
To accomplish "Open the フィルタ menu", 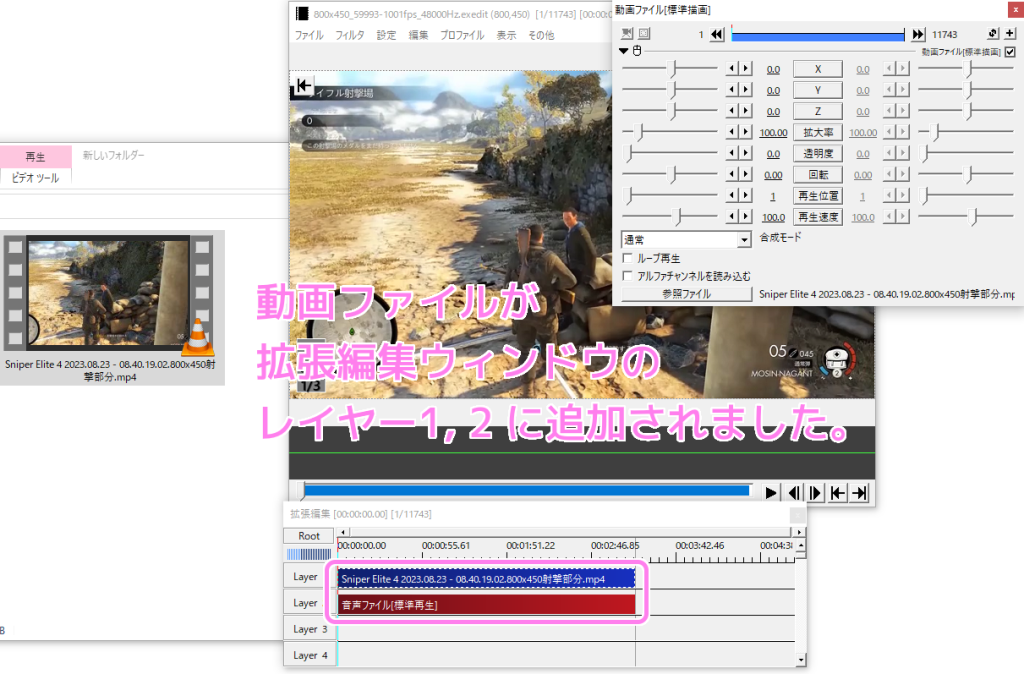I will 350,35.
